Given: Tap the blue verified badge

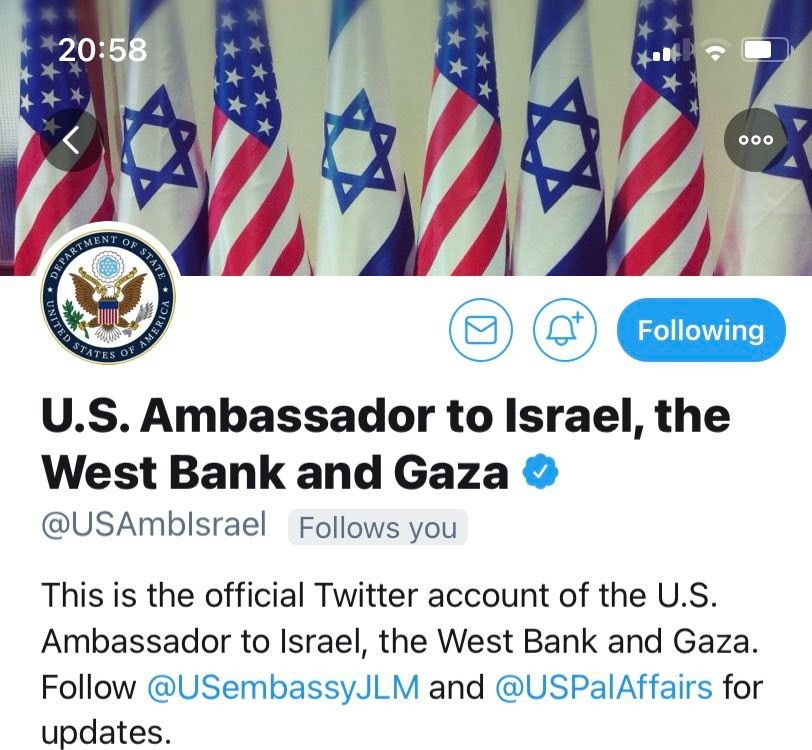Looking at the screenshot, I should click(x=540, y=471).
